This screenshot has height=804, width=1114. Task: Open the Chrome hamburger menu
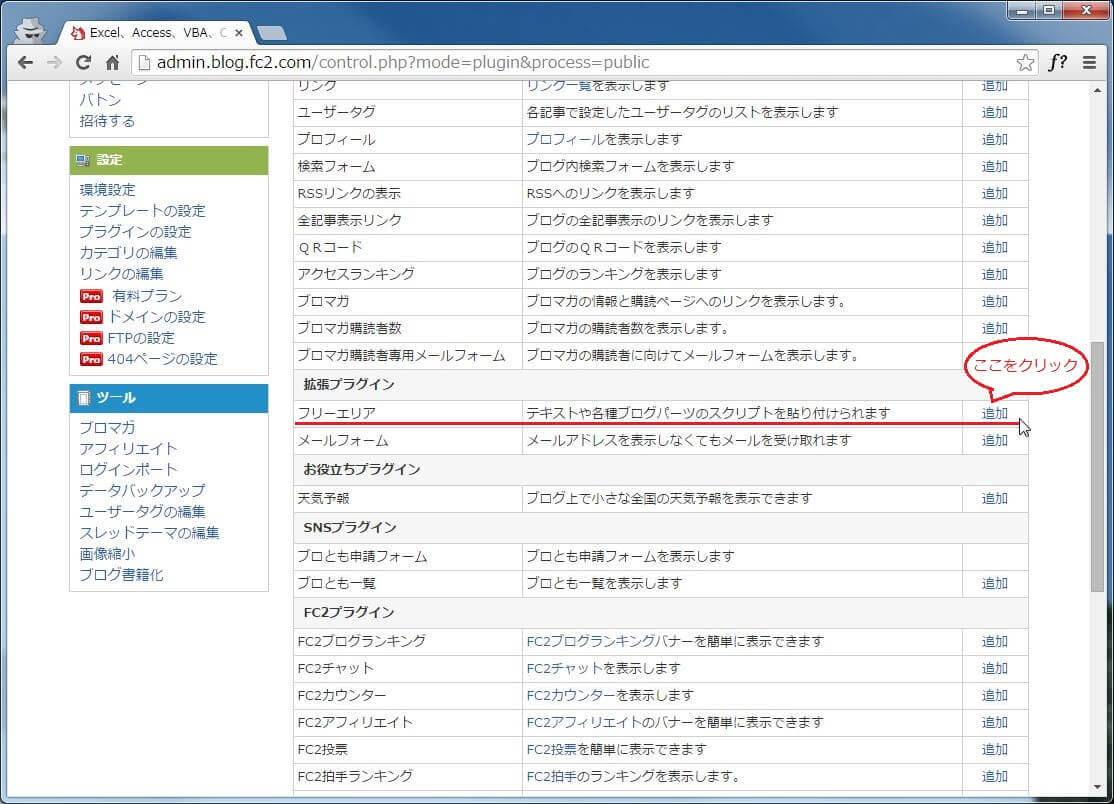pyautogui.click(x=1089, y=62)
